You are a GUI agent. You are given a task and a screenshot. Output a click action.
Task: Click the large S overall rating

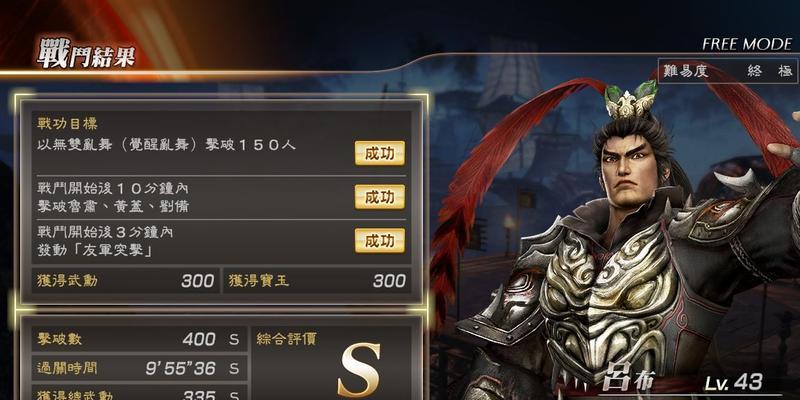tap(361, 370)
